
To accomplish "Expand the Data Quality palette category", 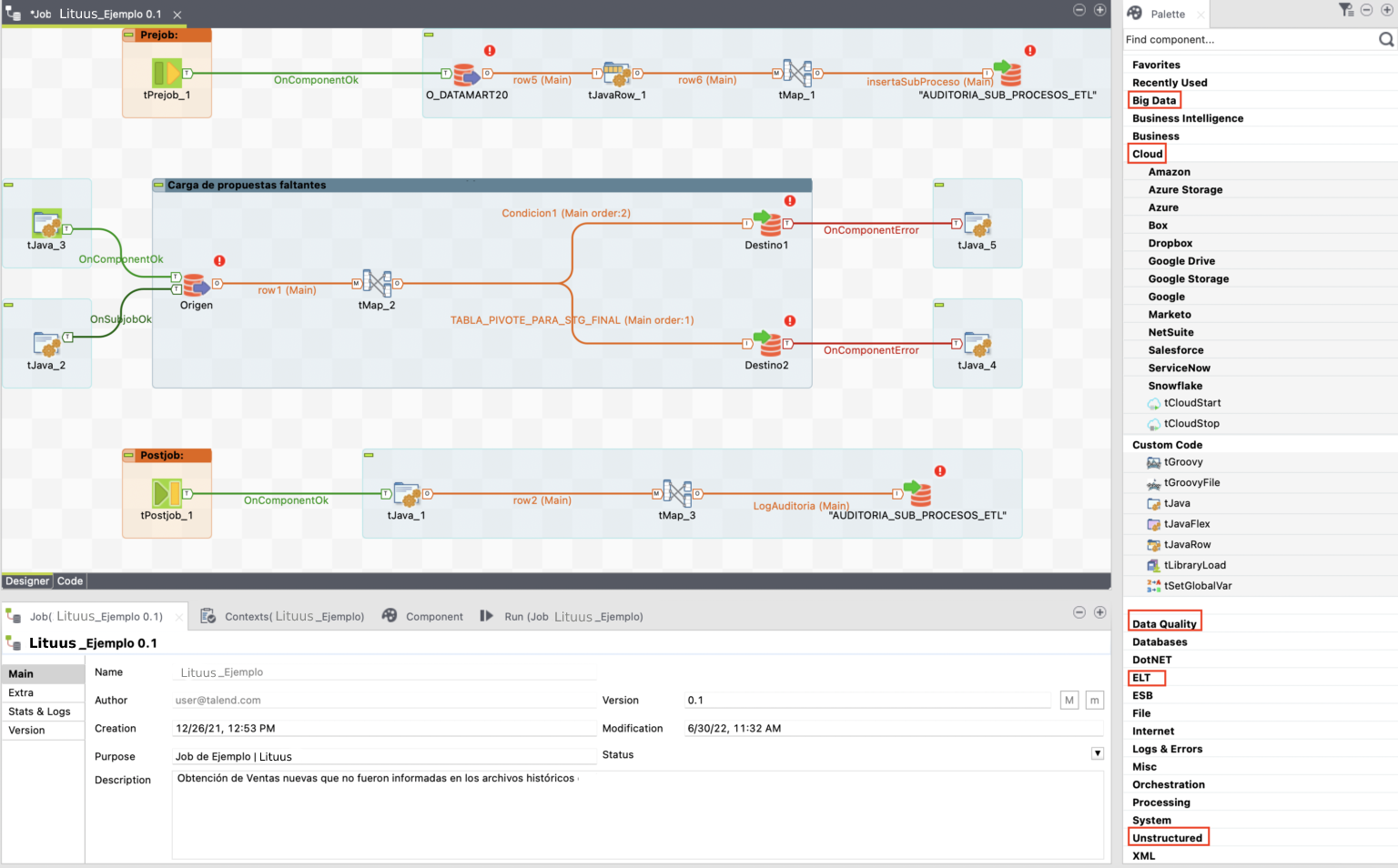I will click(x=1164, y=624).
